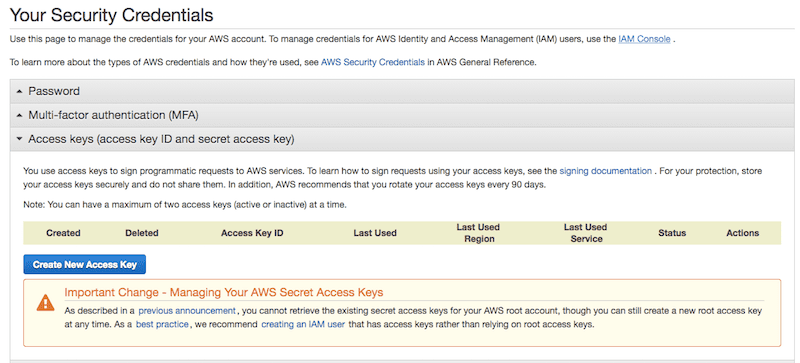Click the Last Used Service column header
Viewport: 800px width, 363px height.
pyautogui.click(x=585, y=233)
